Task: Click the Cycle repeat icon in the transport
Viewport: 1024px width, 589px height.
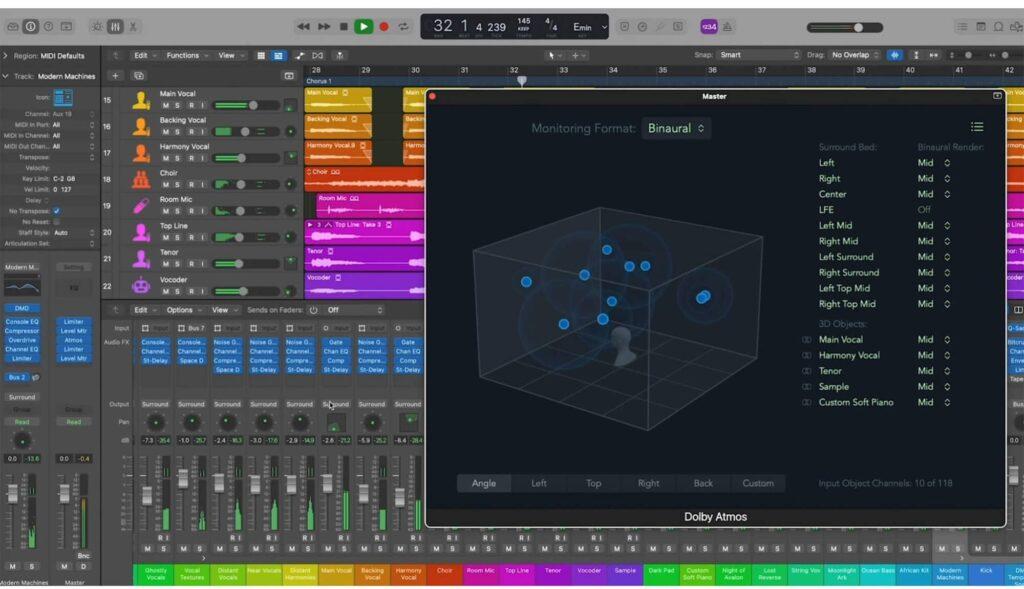Action: tap(403, 27)
